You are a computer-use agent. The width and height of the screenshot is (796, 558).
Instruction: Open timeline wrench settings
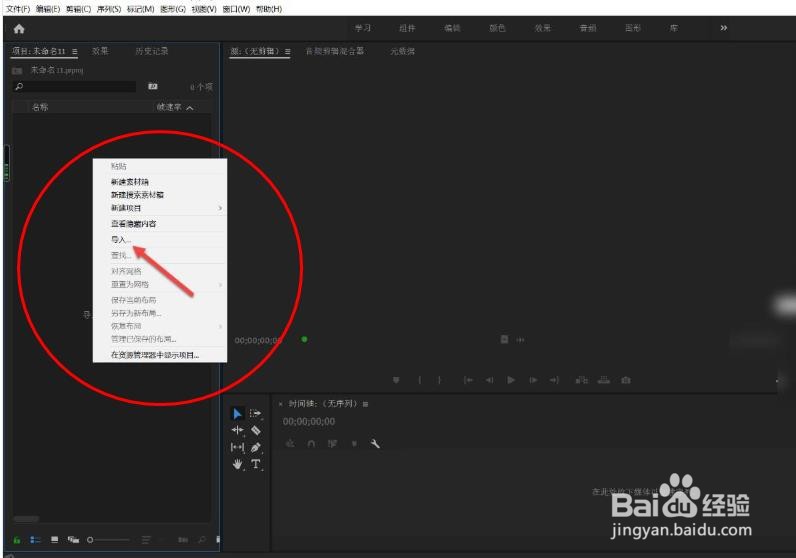[375, 444]
